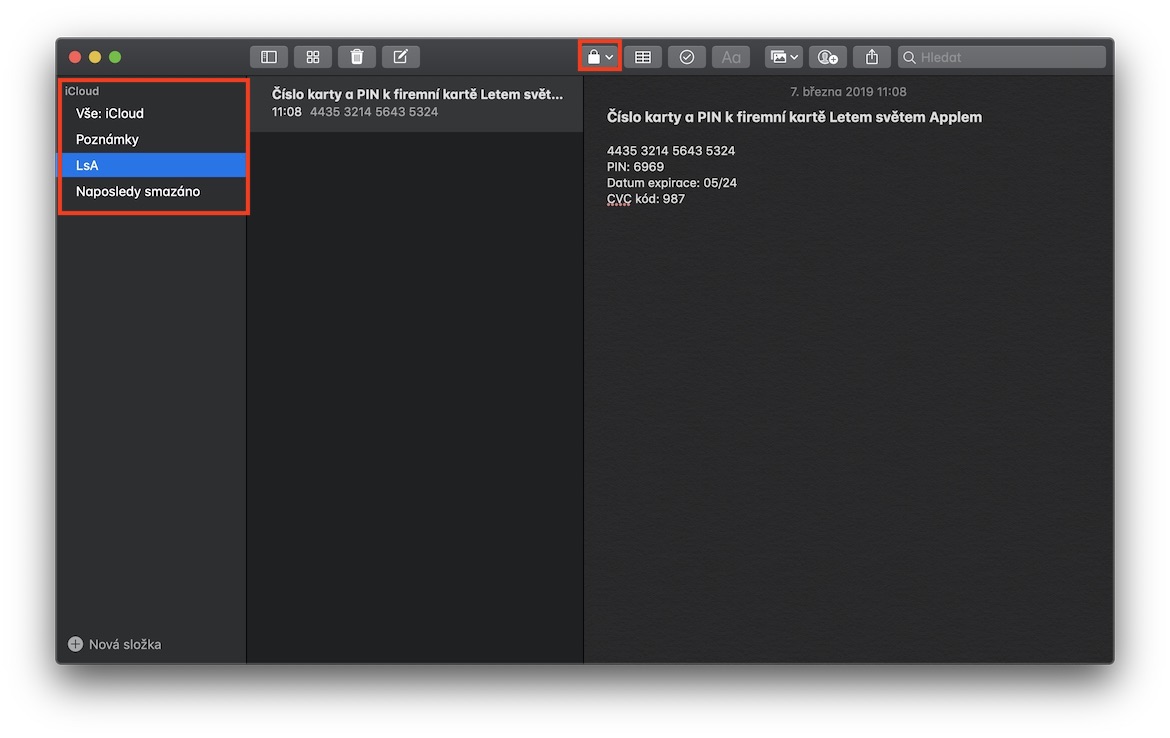Close the Notes window

75,57
